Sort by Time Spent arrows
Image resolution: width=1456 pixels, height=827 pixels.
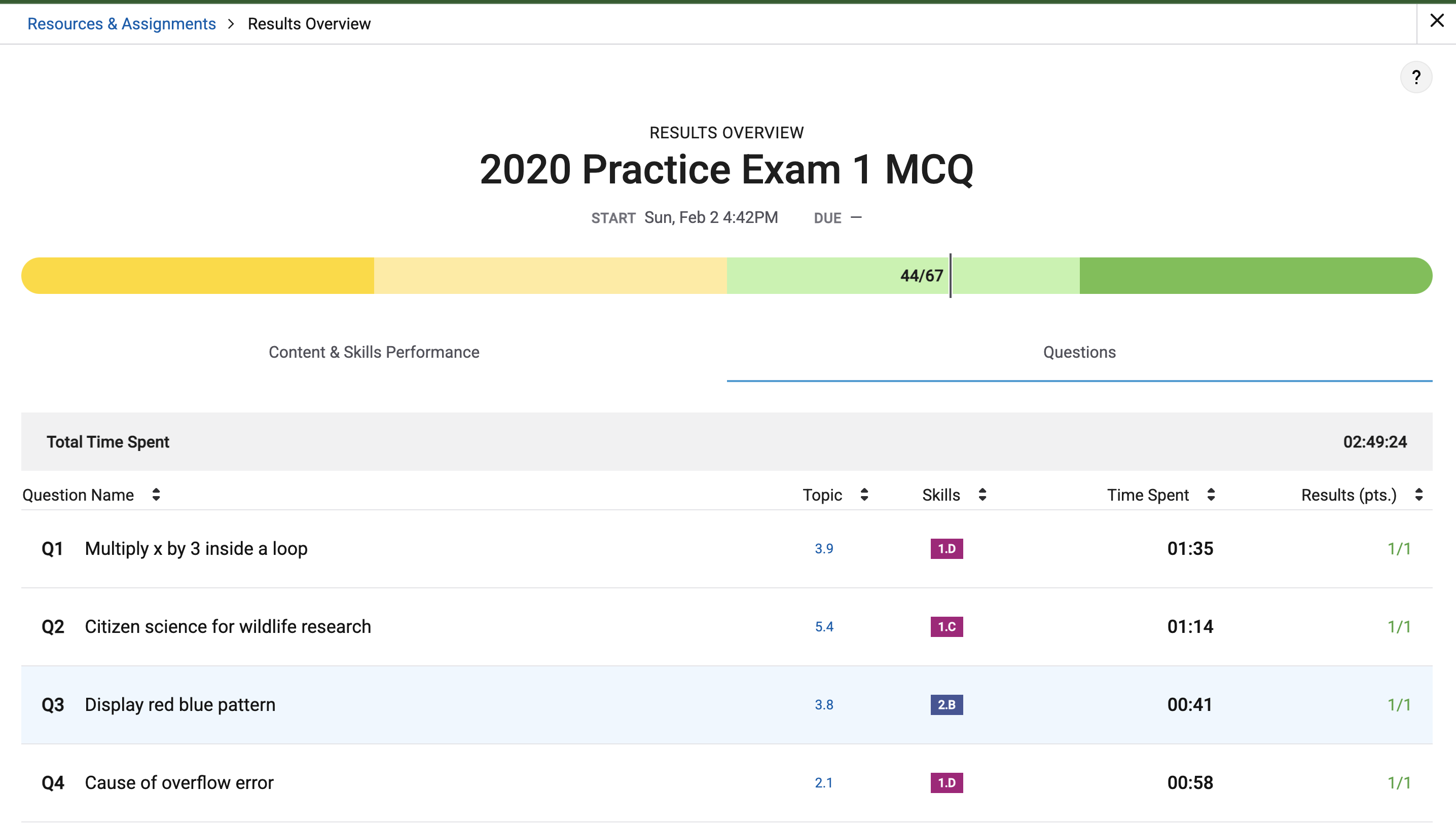point(1211,495)
